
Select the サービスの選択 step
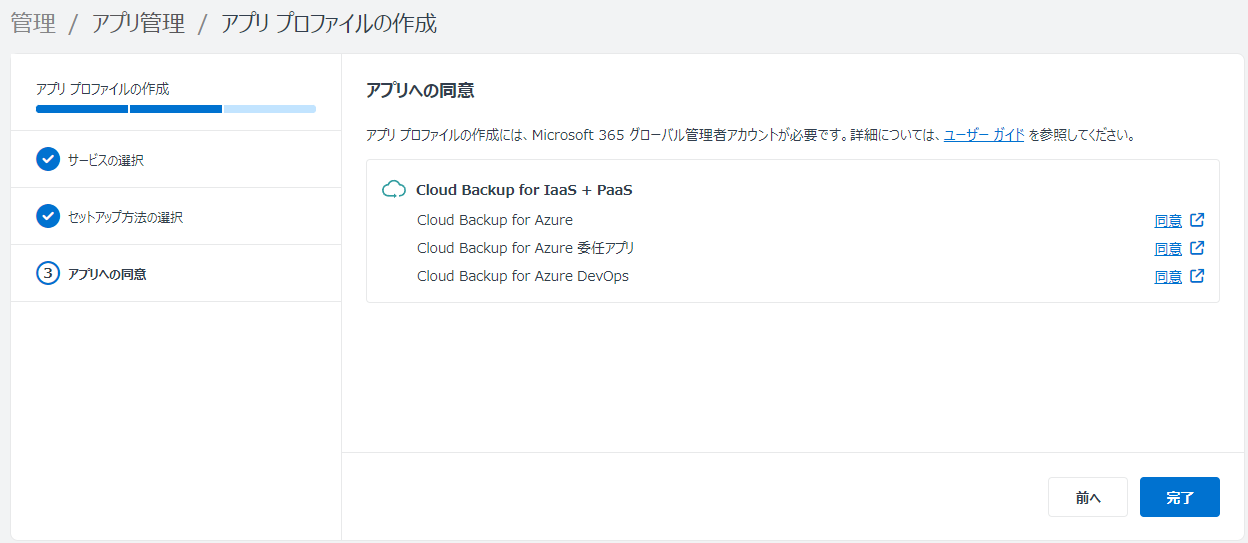[x=176, y=159]
